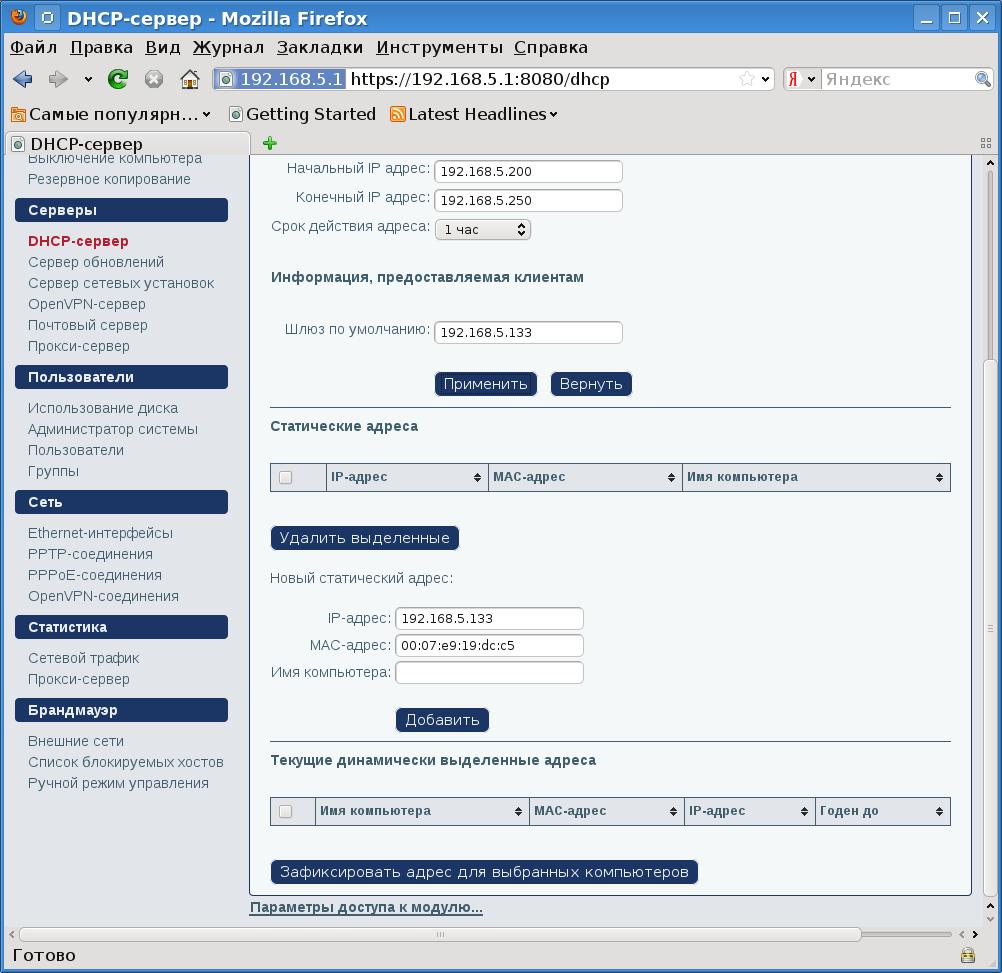The height and width of the screenshot is (973, 1002).
Task: Open the address lease duration dropdown
Action: pyautogui.click(x=482, y=229)
